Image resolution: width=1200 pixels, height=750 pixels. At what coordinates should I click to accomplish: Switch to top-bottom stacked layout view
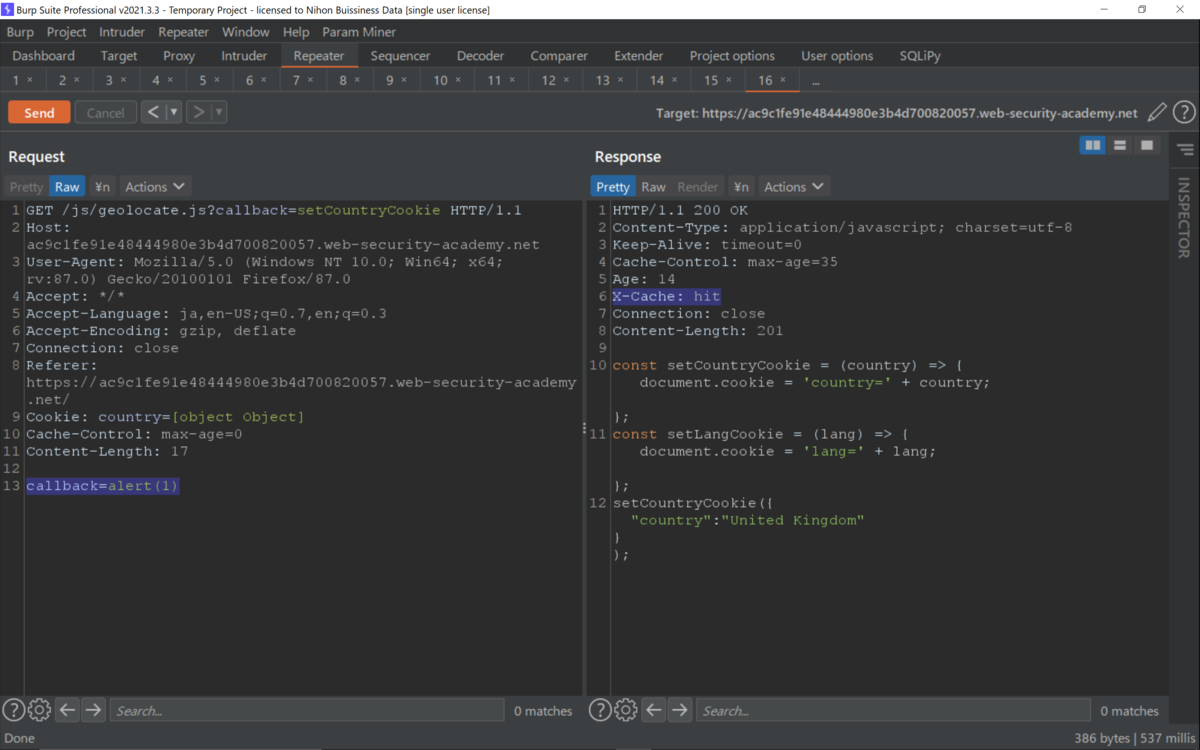1120,146
